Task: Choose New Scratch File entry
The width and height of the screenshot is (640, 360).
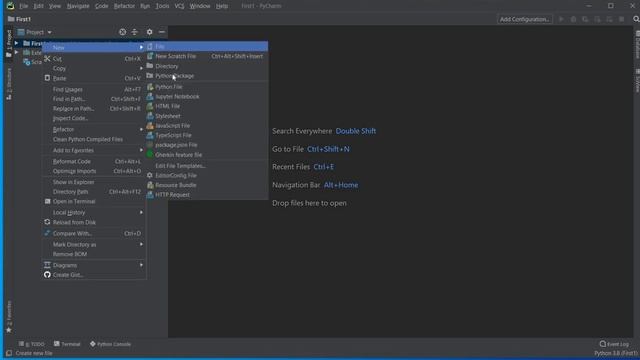Action: [x=207, y=56]
